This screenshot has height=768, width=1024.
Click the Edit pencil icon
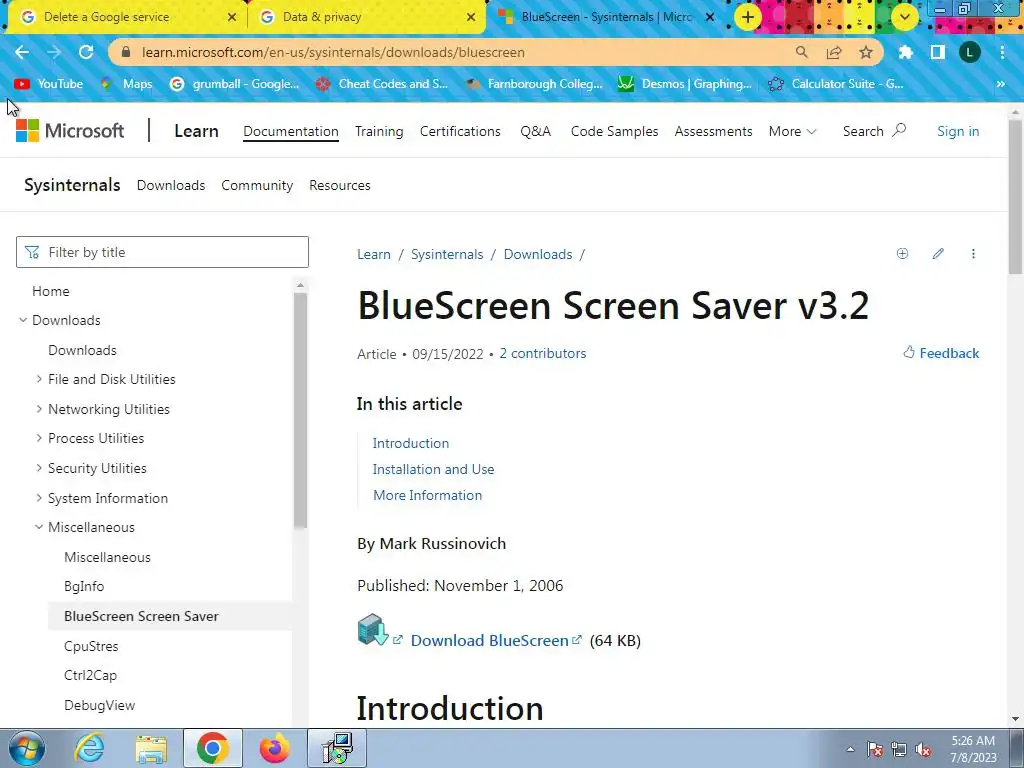938,253
